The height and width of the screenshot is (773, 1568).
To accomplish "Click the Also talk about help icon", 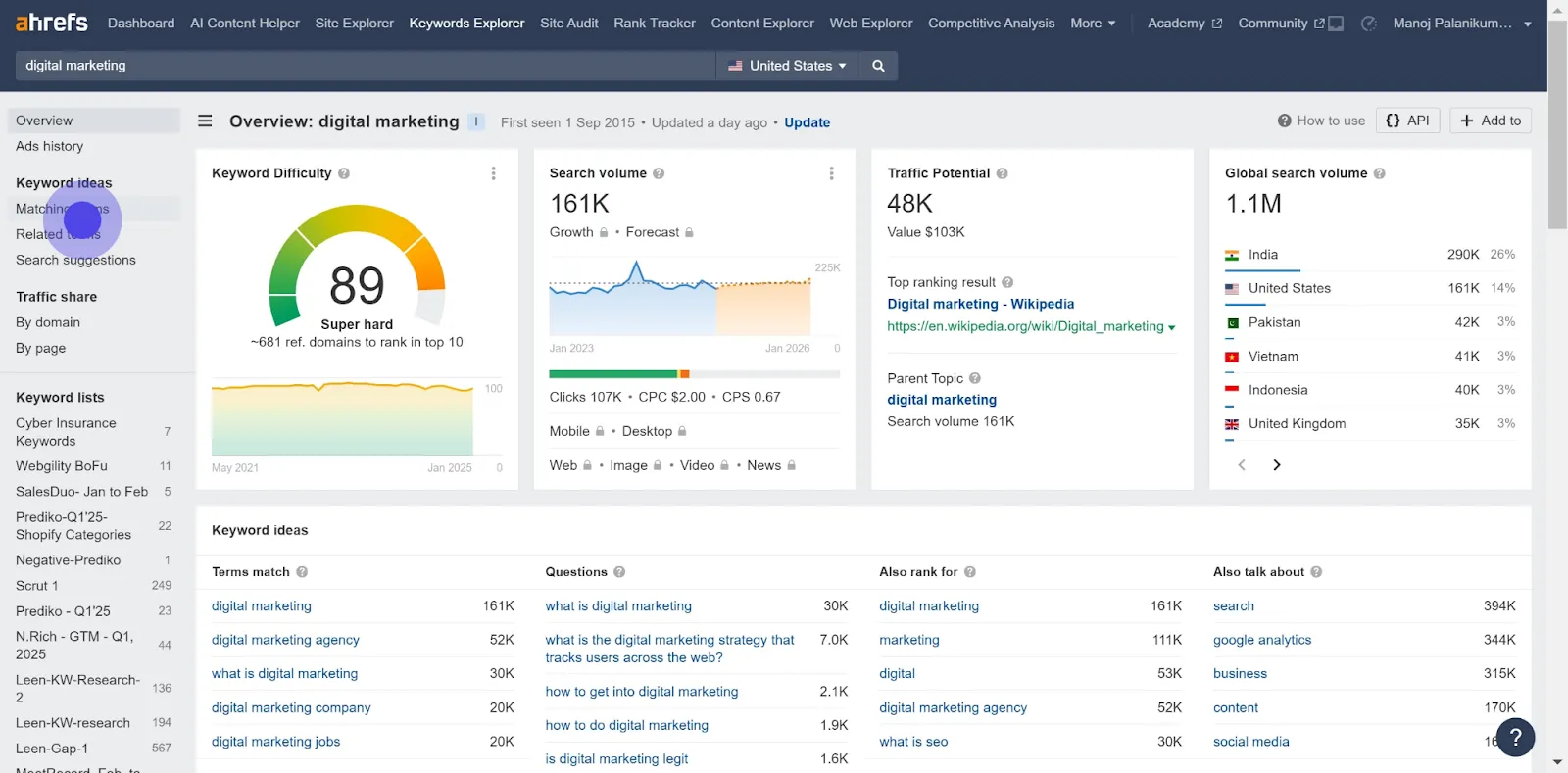I will point(1316,572).
